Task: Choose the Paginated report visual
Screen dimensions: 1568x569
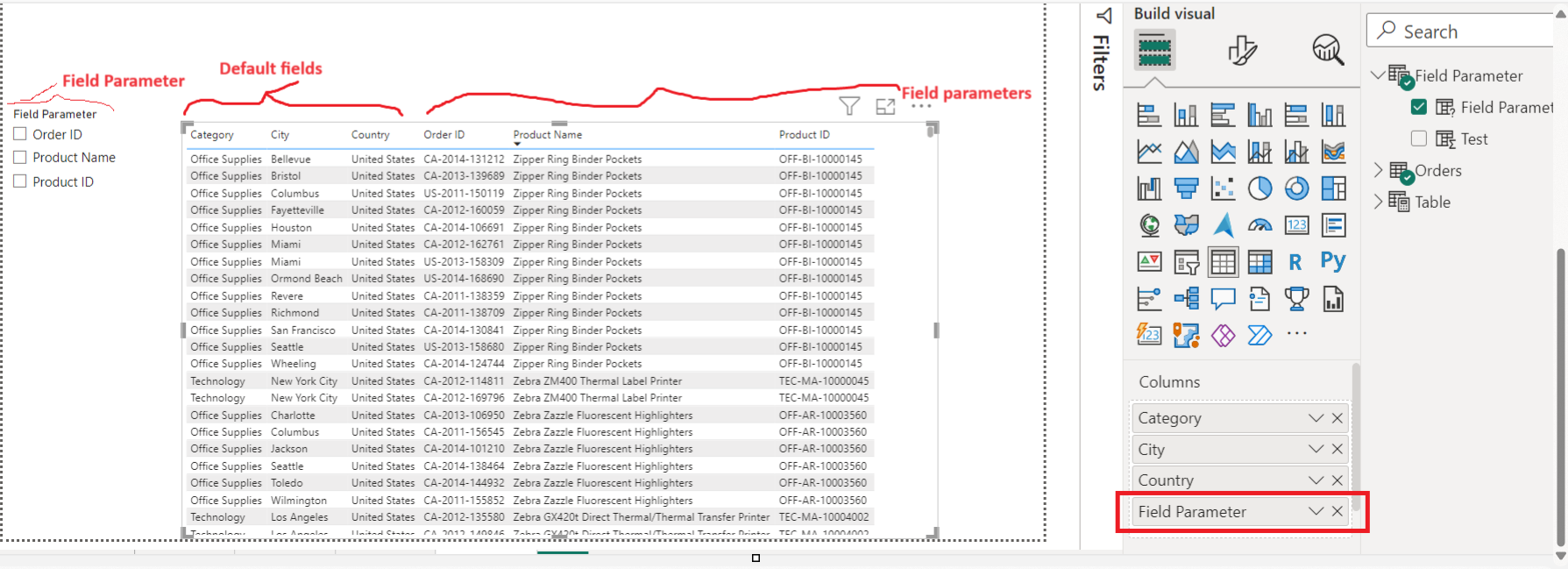Action: click(1333, 299)
